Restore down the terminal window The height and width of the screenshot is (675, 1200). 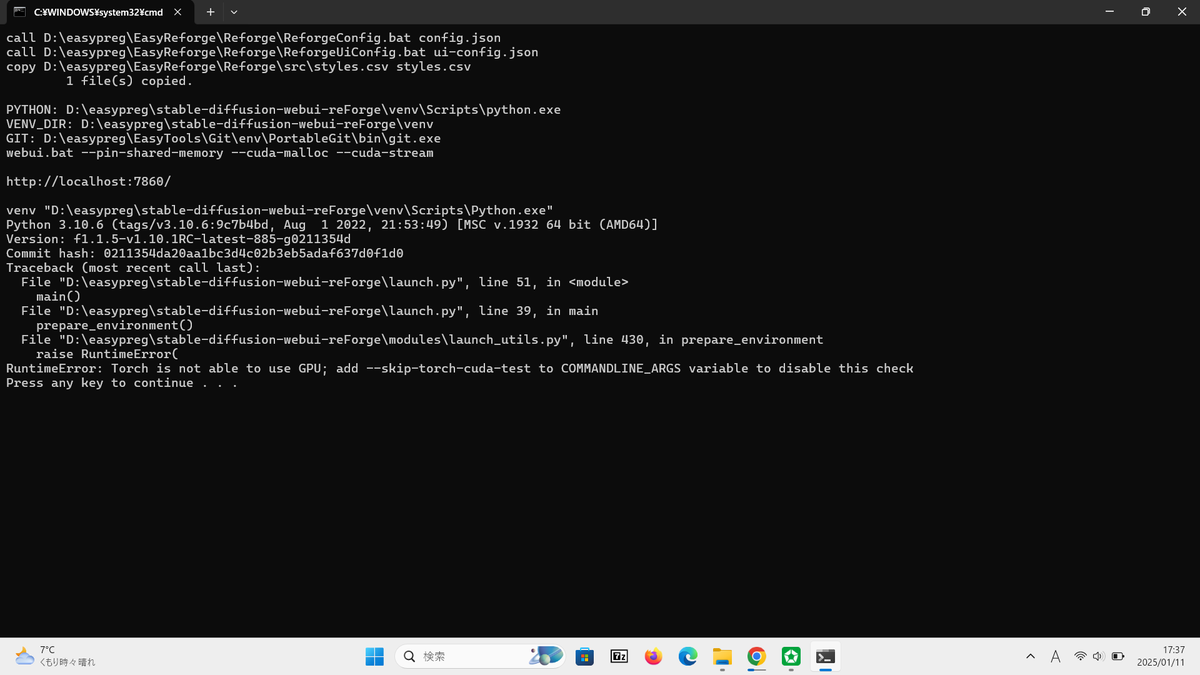tap(1145, 12)
